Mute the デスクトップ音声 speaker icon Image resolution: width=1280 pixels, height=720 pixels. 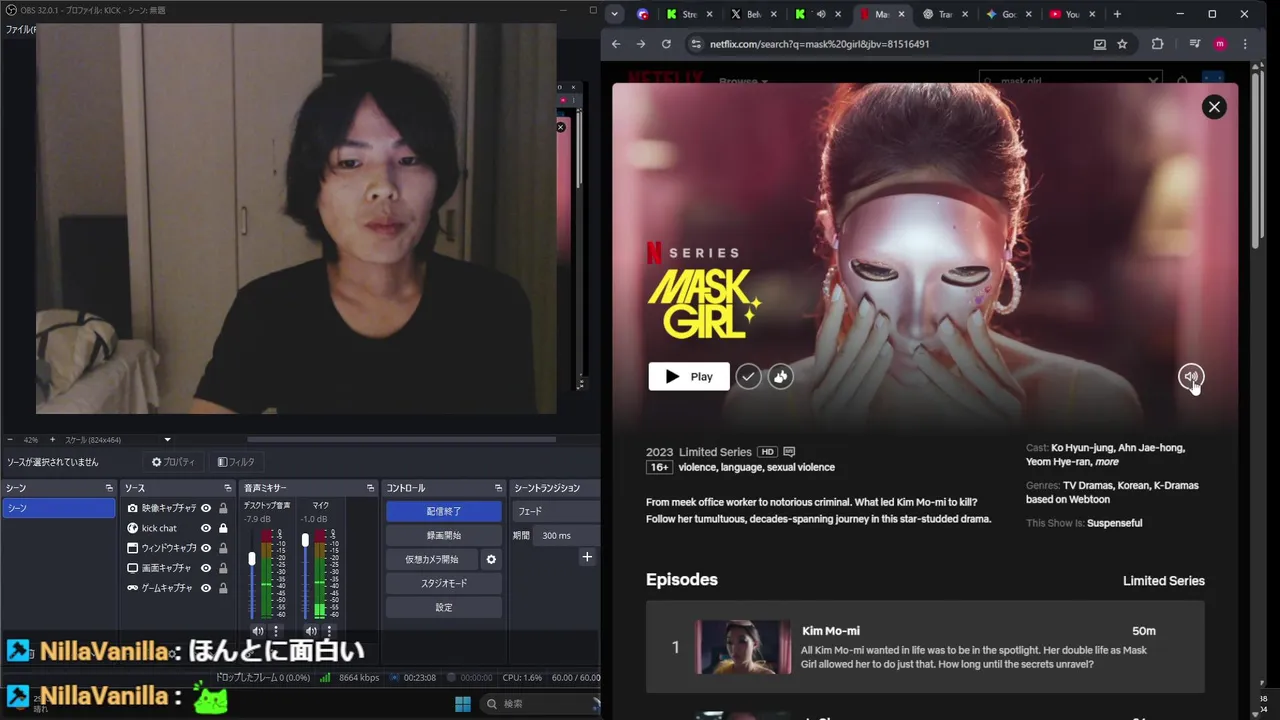click(257, 631)
